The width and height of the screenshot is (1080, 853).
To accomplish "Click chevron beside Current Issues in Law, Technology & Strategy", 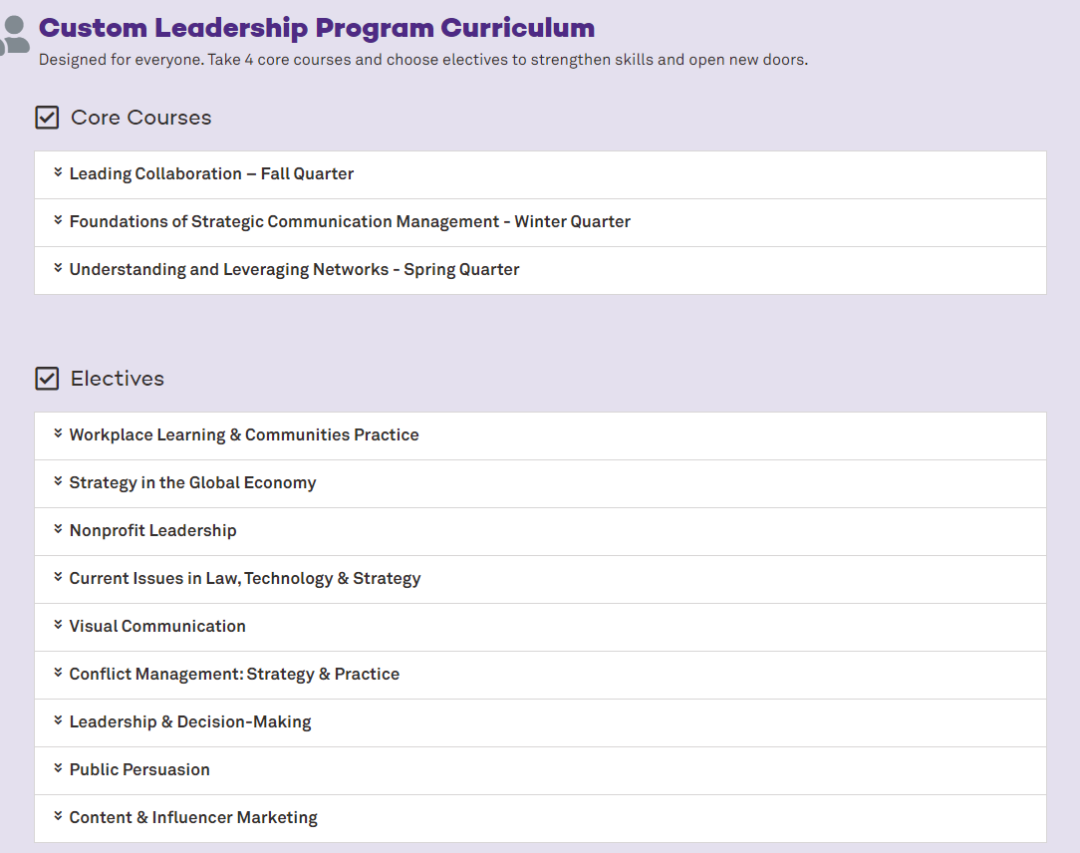I will [58, 578].
